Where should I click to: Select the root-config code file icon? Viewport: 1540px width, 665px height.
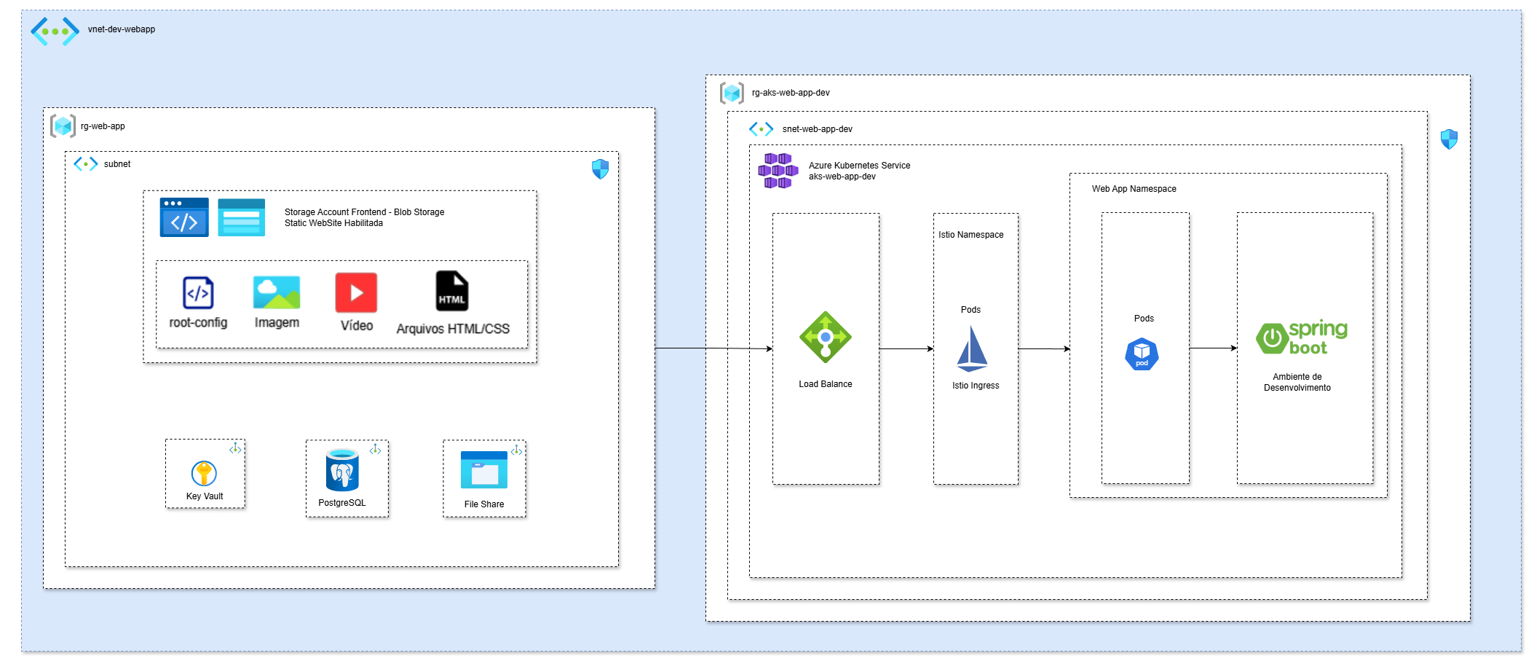[198, 293]
